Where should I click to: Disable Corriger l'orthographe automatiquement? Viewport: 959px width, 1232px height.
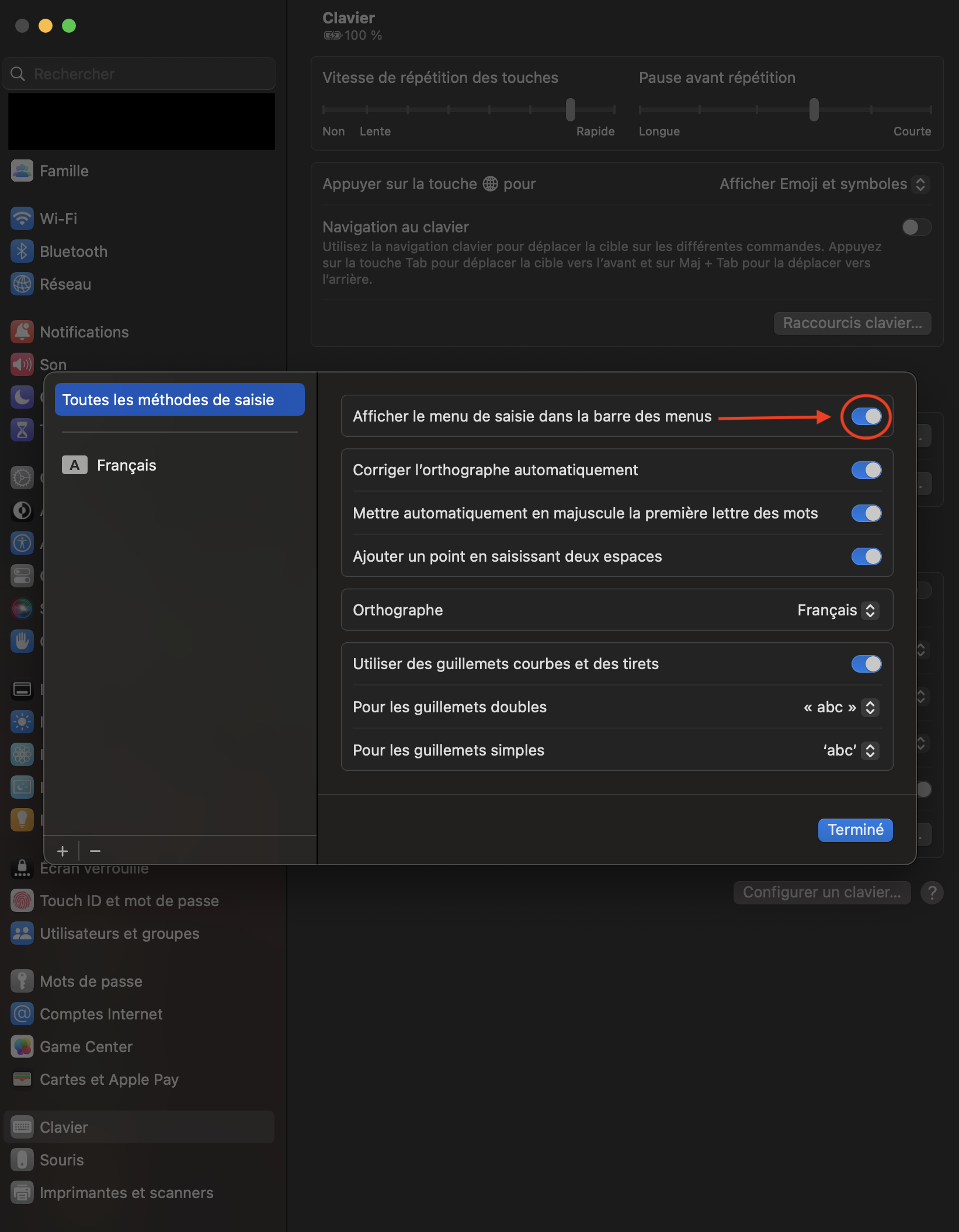866,470
